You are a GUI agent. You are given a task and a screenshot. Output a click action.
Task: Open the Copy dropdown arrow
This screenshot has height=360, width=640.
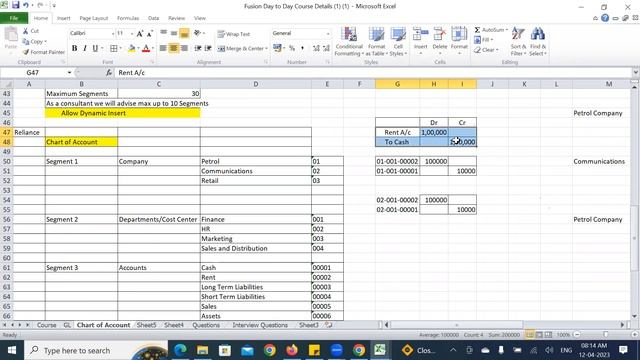(x=45, y=42)
